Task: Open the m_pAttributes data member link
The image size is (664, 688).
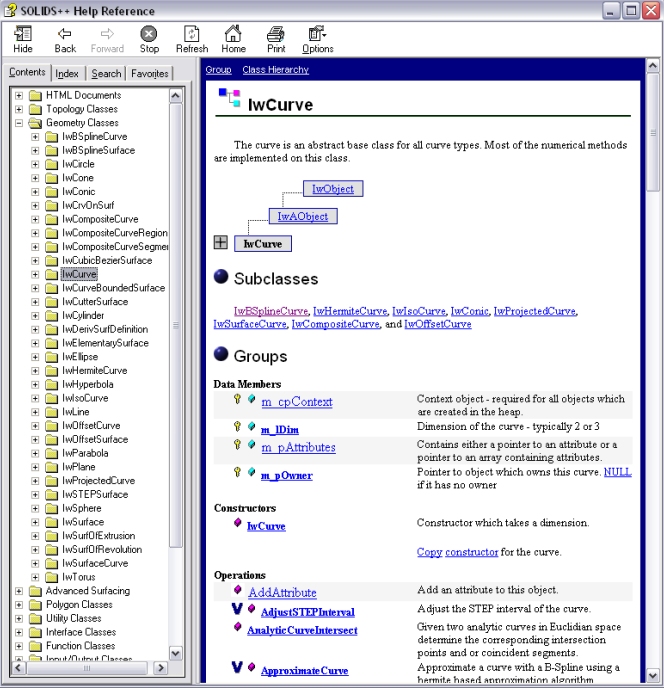Action: (298, 448)
